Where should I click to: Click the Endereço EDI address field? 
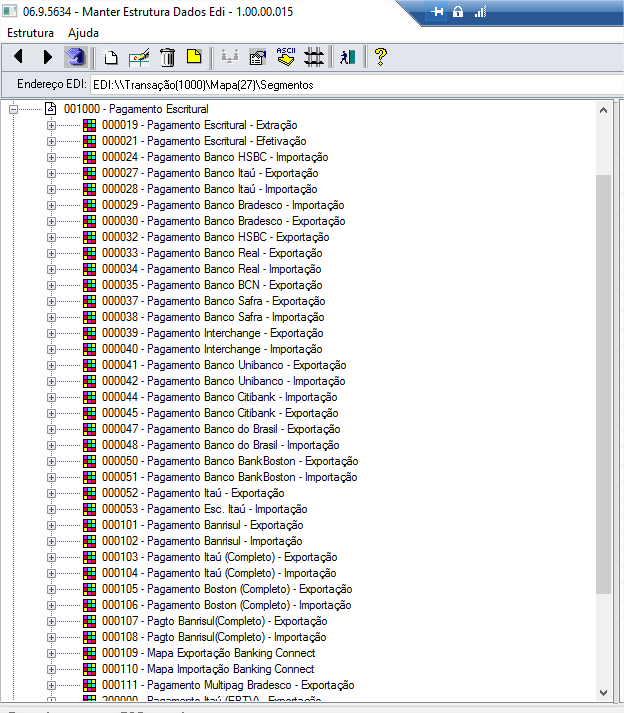(x=357, y=85)
